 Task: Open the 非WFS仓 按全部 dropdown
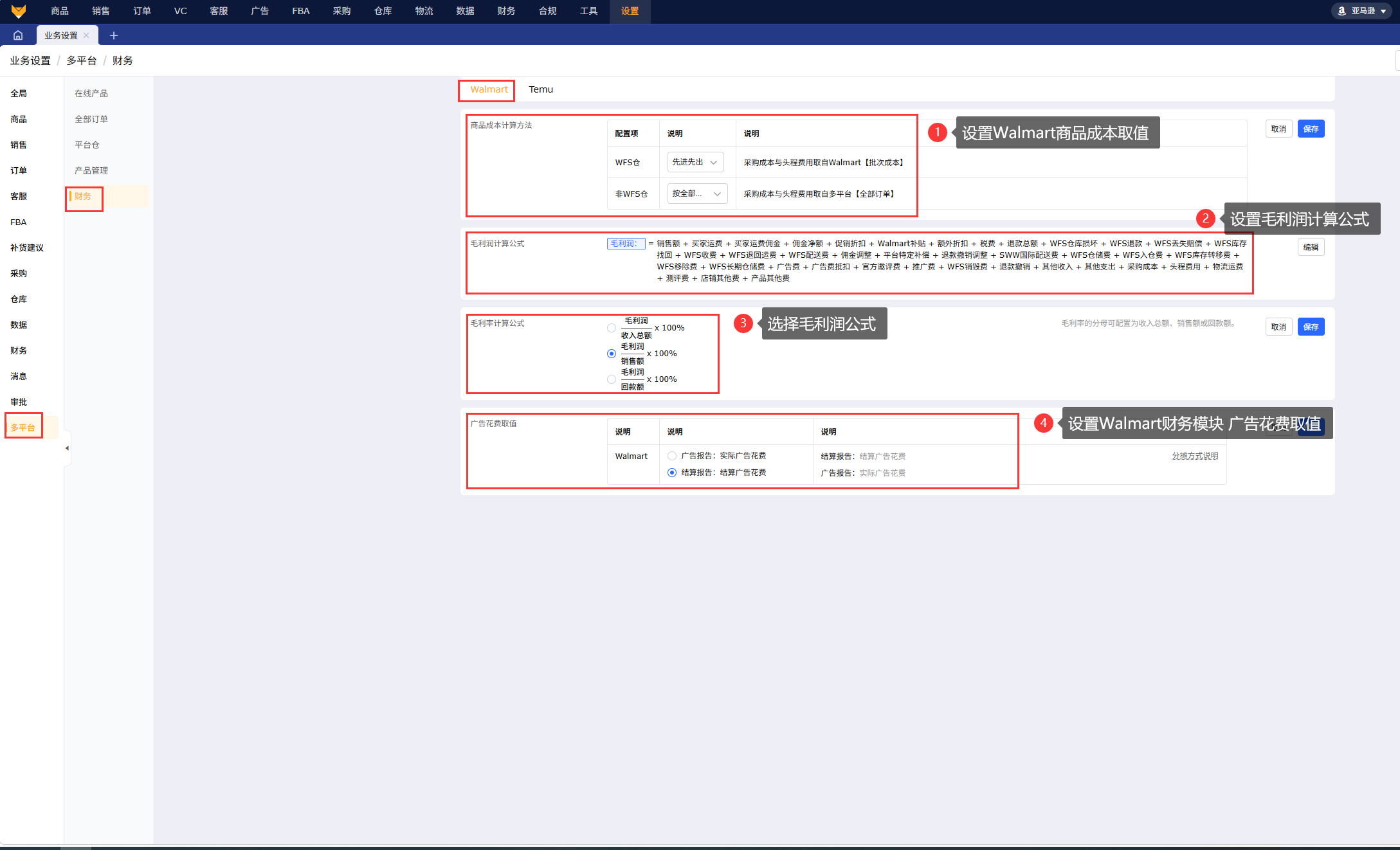click(697, 194)
